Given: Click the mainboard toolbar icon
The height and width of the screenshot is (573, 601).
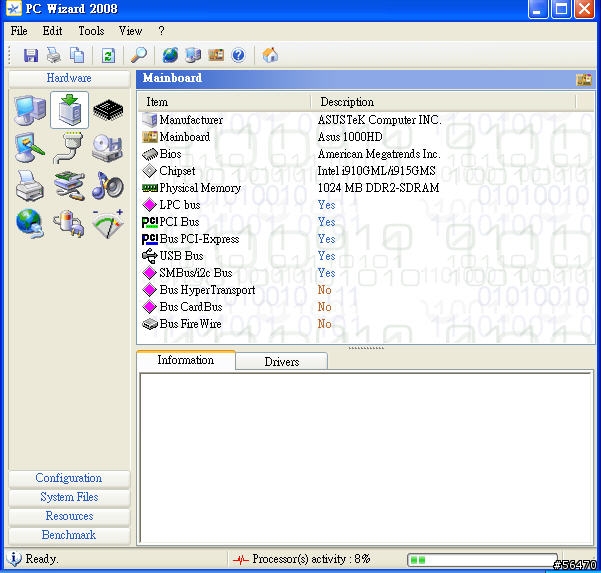Looking at the screenshot, I should pos(216,55).
